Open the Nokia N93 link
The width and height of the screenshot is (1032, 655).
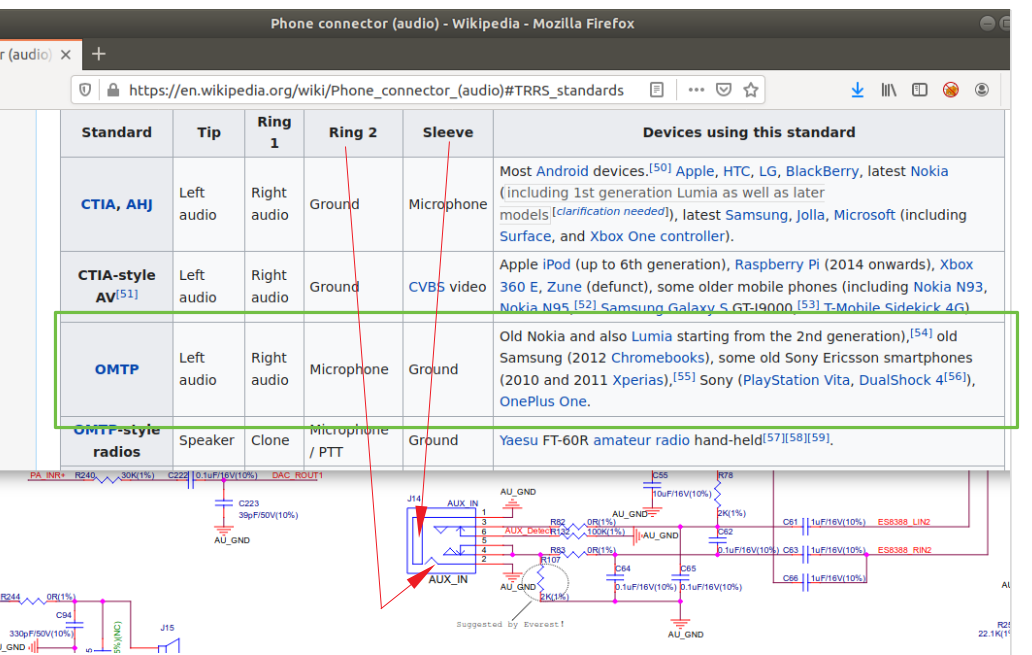[948, 287]
